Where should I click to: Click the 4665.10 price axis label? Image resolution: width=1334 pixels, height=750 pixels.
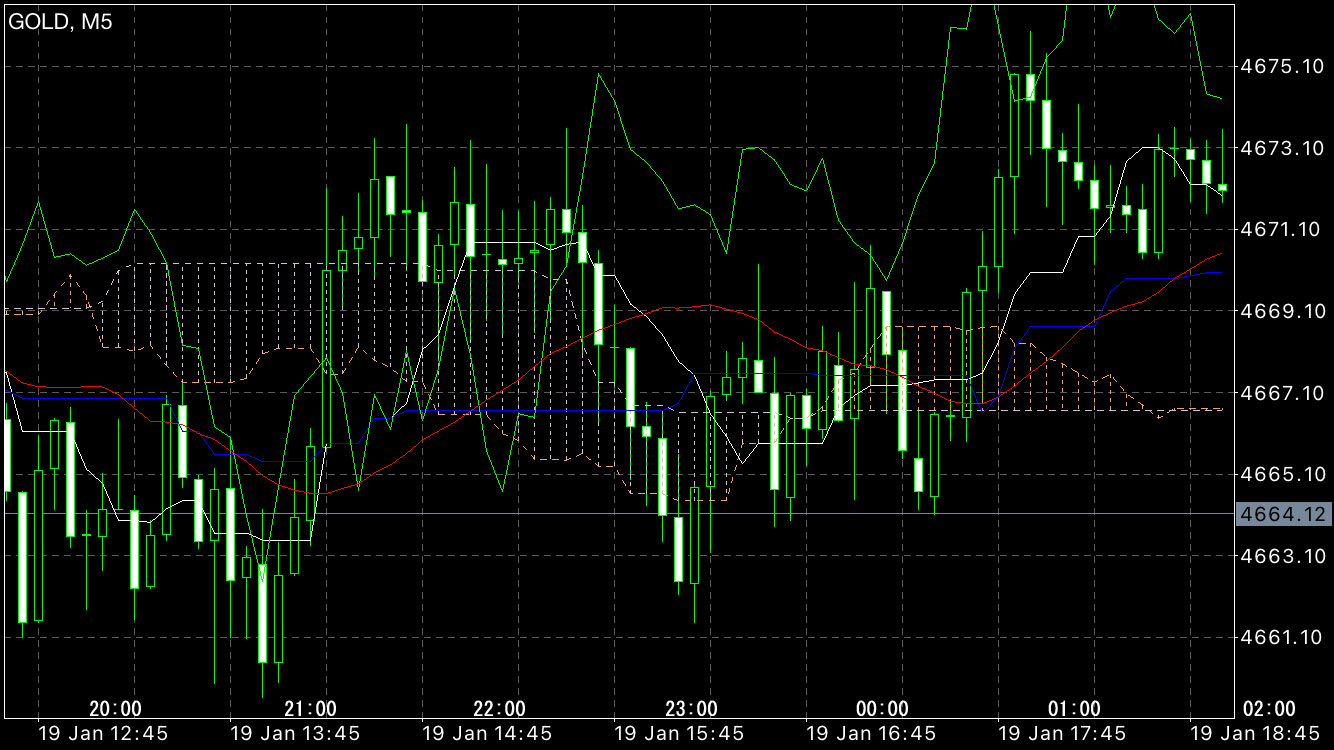[x=1282, y=474]
